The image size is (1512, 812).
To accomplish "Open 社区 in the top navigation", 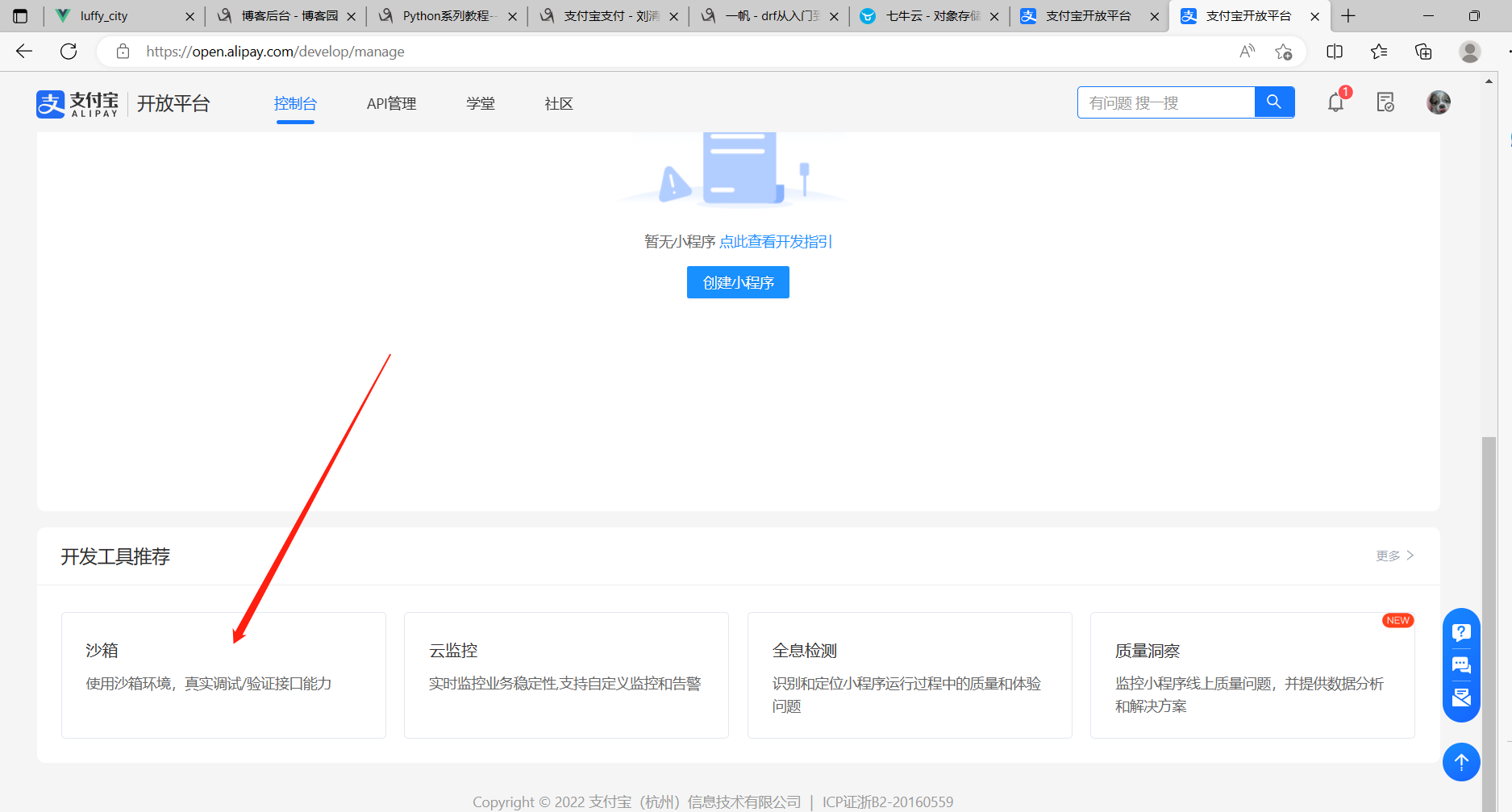I will [x=559, y=104].
